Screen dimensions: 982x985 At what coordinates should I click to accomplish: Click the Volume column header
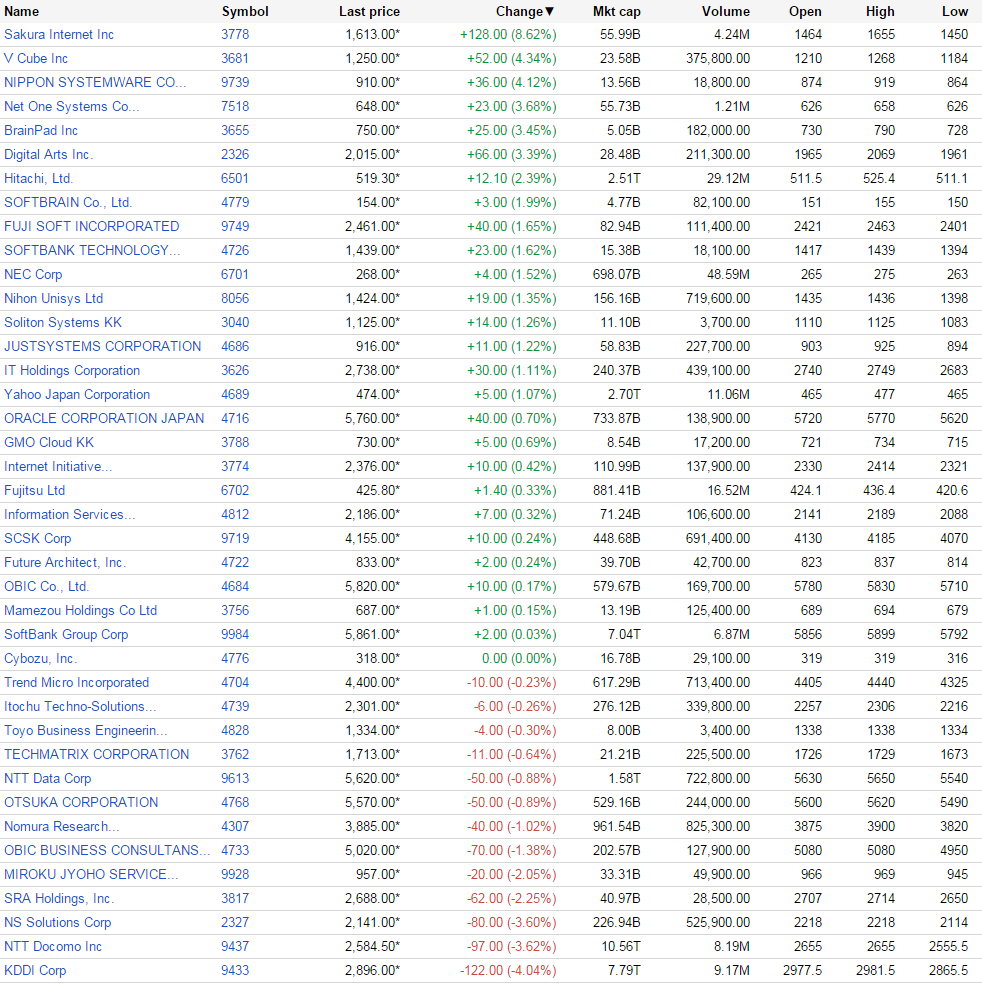point(725,11)
